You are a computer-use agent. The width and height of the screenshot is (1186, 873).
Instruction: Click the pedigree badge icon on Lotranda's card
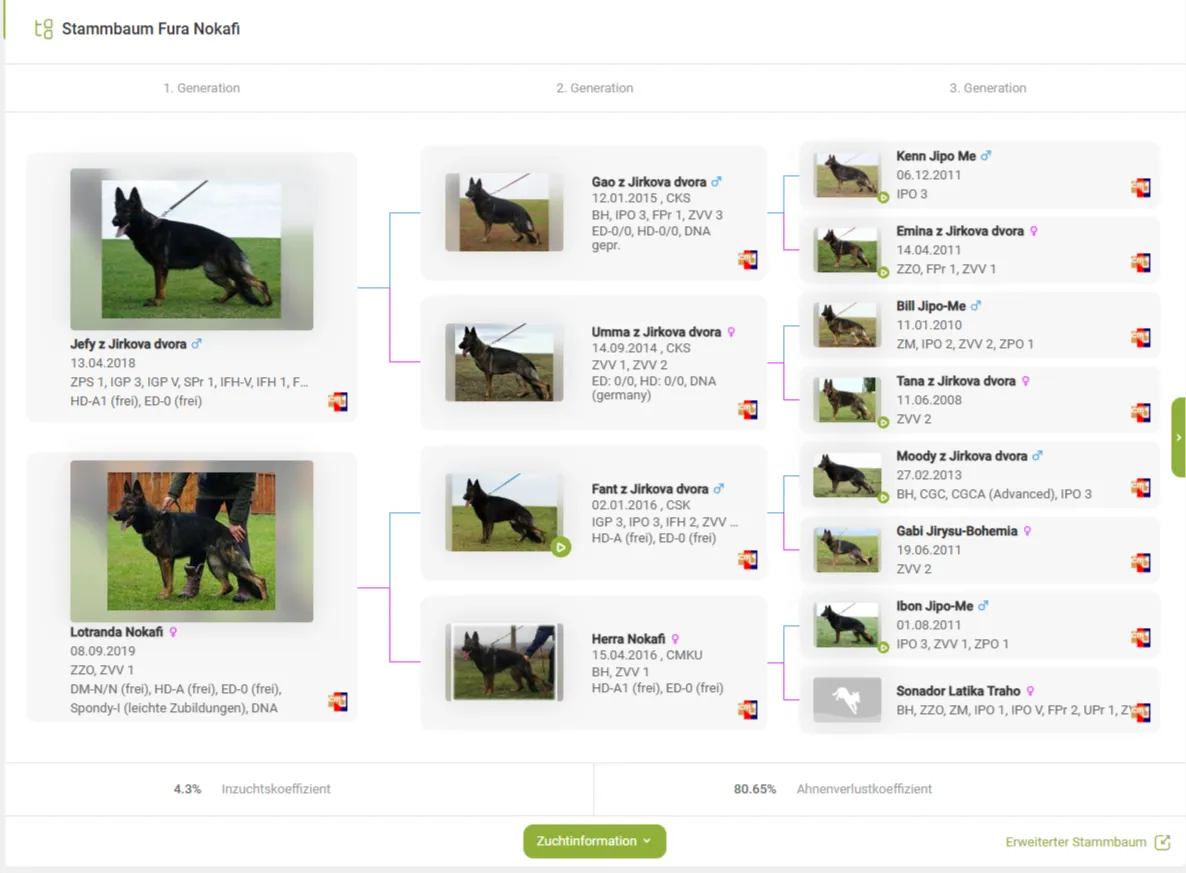click(338, 702)
